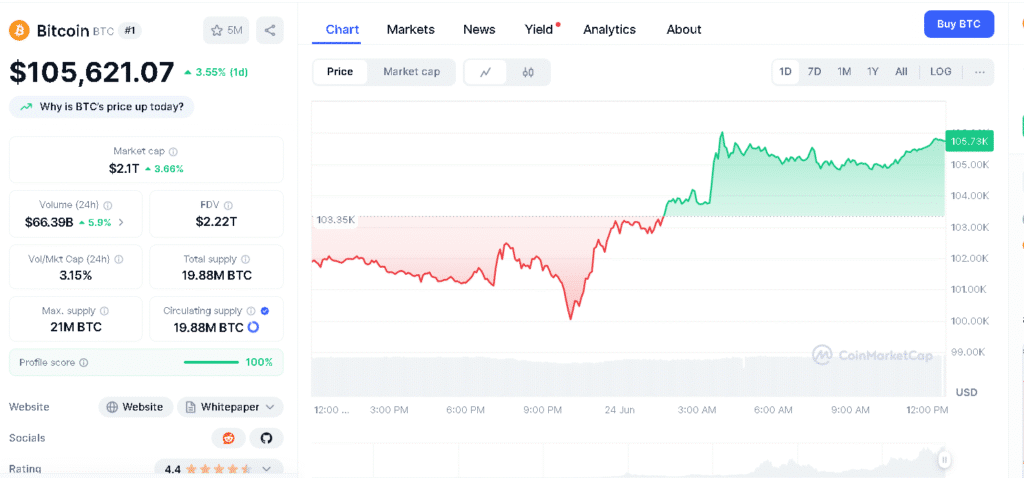This screenshot has height=478, width=1024.
Task: Click the 100.00K y-axis label
Action: tap(969, 321)
